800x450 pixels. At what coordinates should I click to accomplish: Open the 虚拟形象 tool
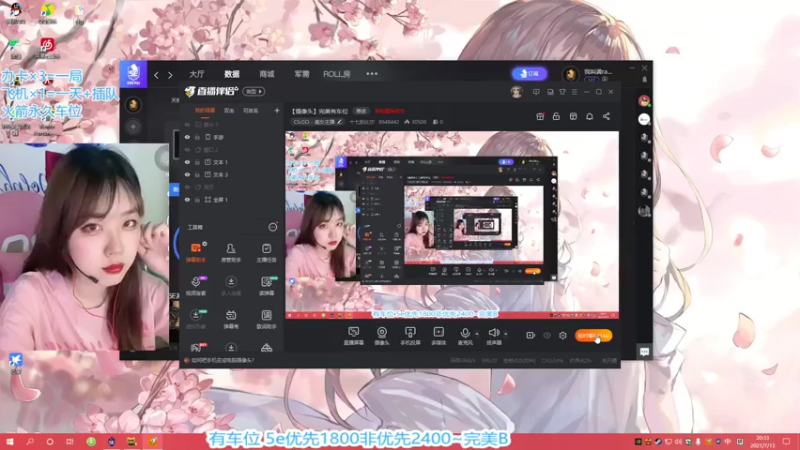point(196,319)
